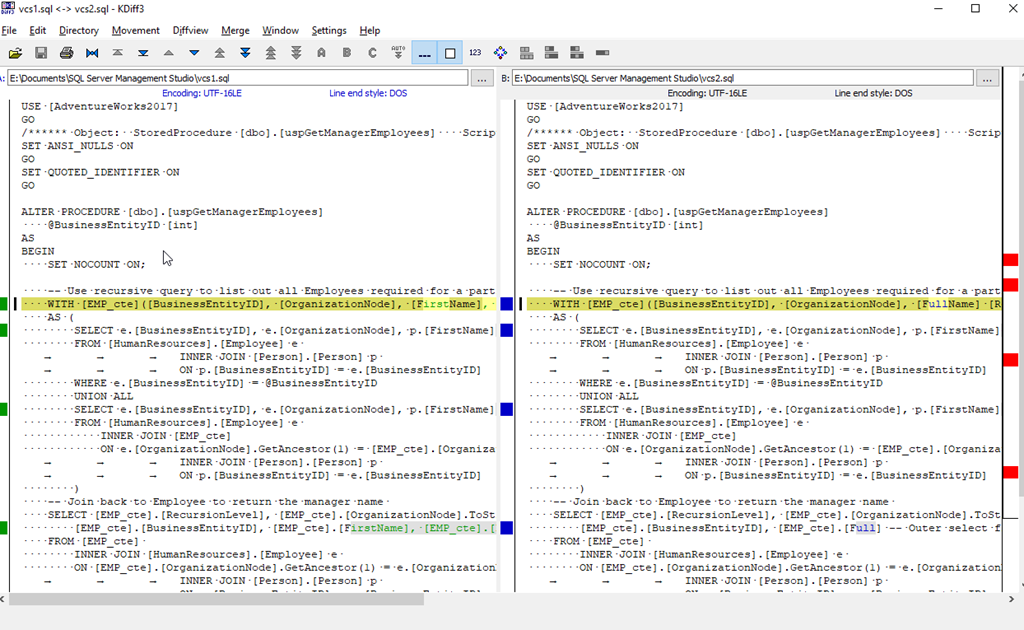Enable automatic advance after source selection
Screen dimensions: 1024x630
pos(398,52)
